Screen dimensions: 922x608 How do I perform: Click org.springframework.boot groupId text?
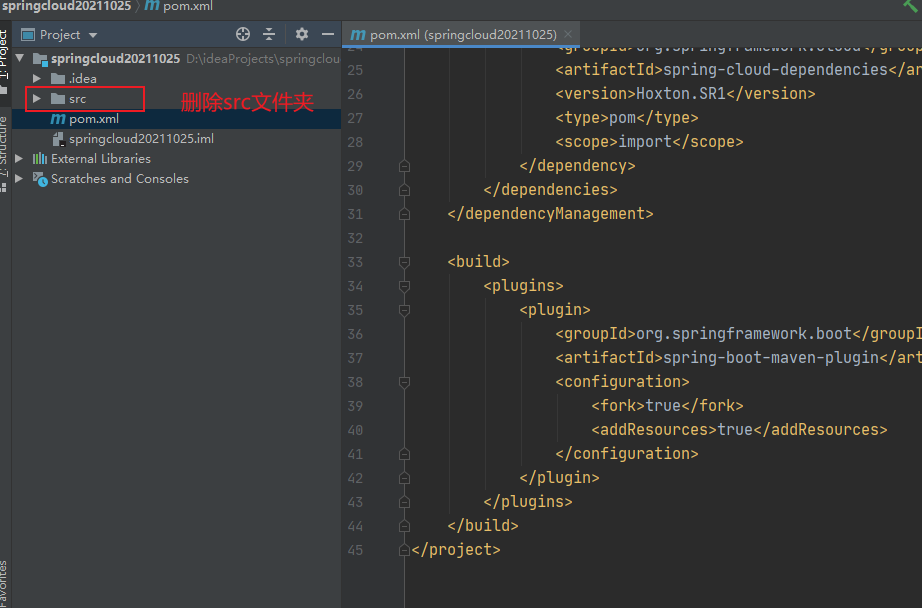click(x=744, y=333)
